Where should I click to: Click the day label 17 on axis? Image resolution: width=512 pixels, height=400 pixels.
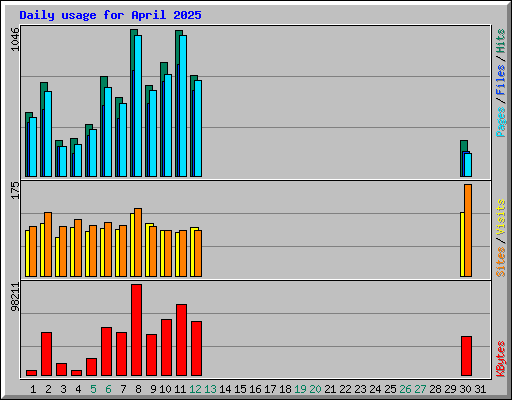tap(270, 389)
